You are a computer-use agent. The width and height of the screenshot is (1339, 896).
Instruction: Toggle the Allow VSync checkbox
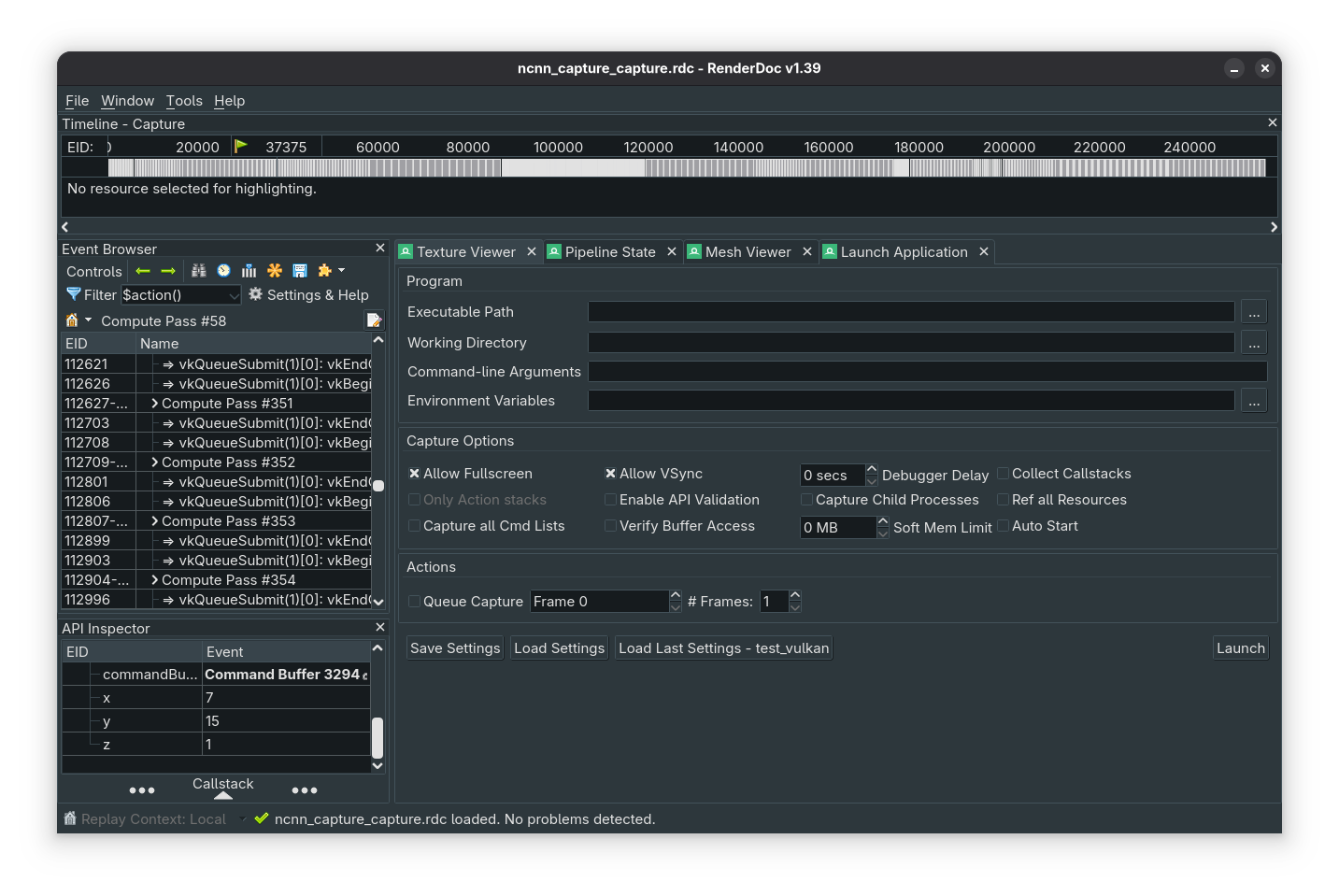coord(611,474)
